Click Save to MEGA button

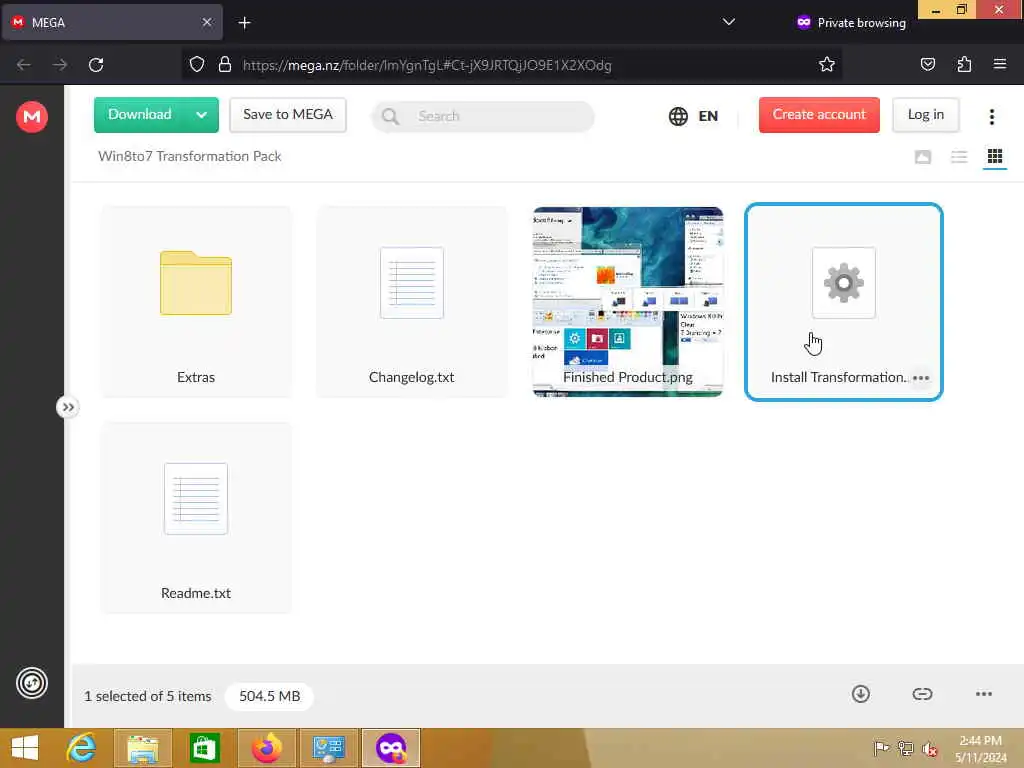coord(288,115)
